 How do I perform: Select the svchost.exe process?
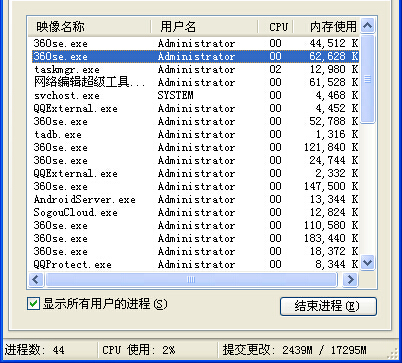195,95
